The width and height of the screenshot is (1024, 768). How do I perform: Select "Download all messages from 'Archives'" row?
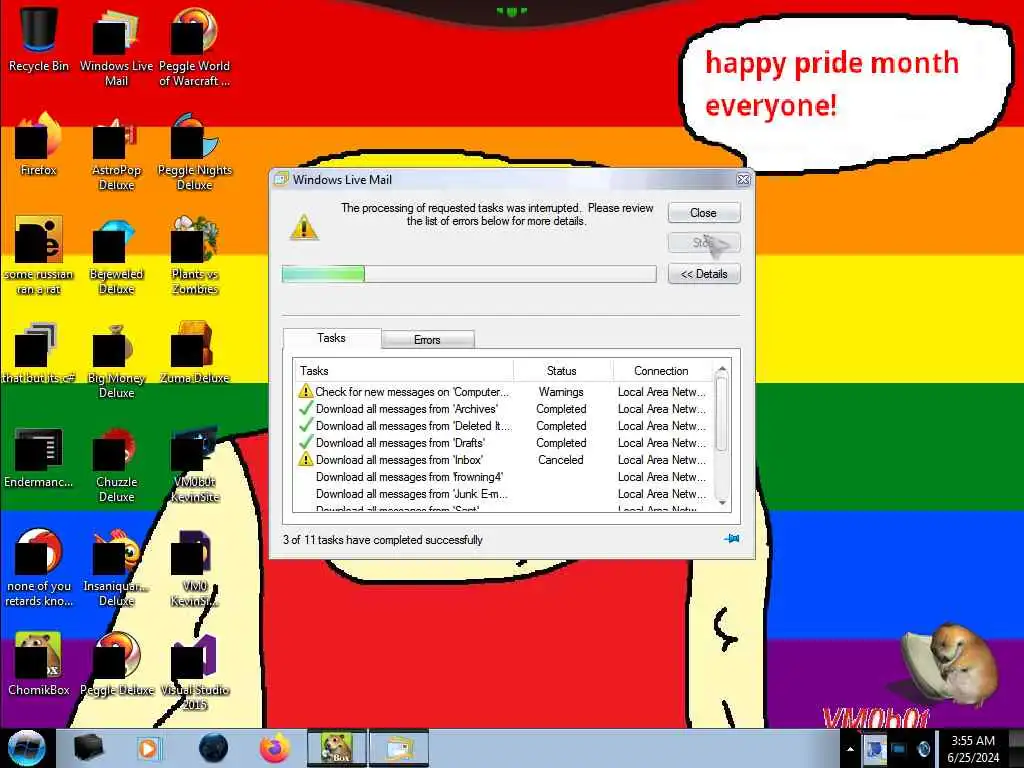pos(503,409)
